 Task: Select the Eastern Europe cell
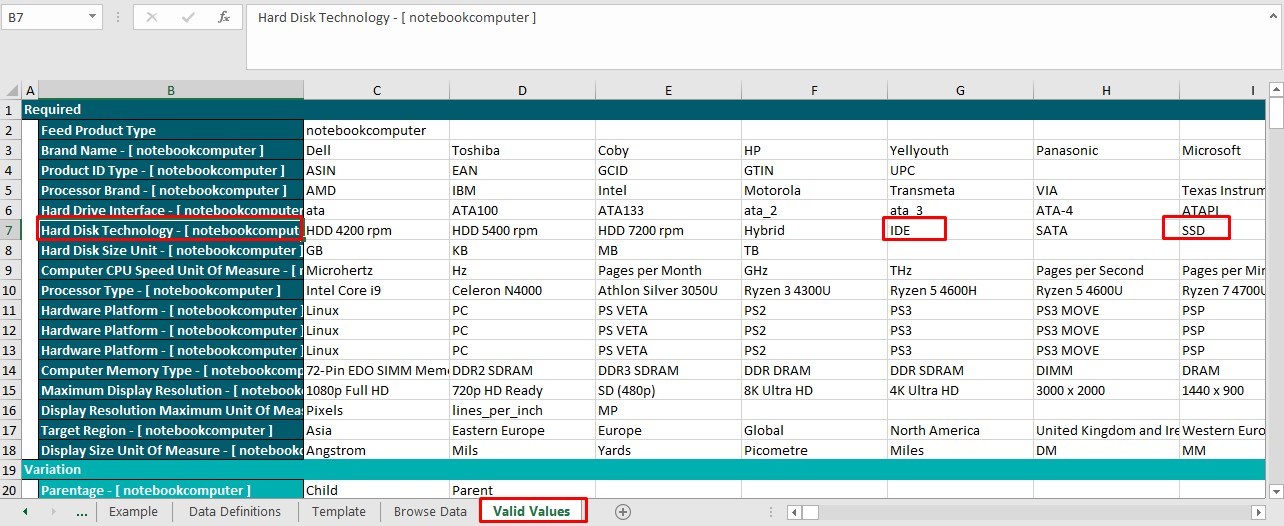[x=522, y=430]
